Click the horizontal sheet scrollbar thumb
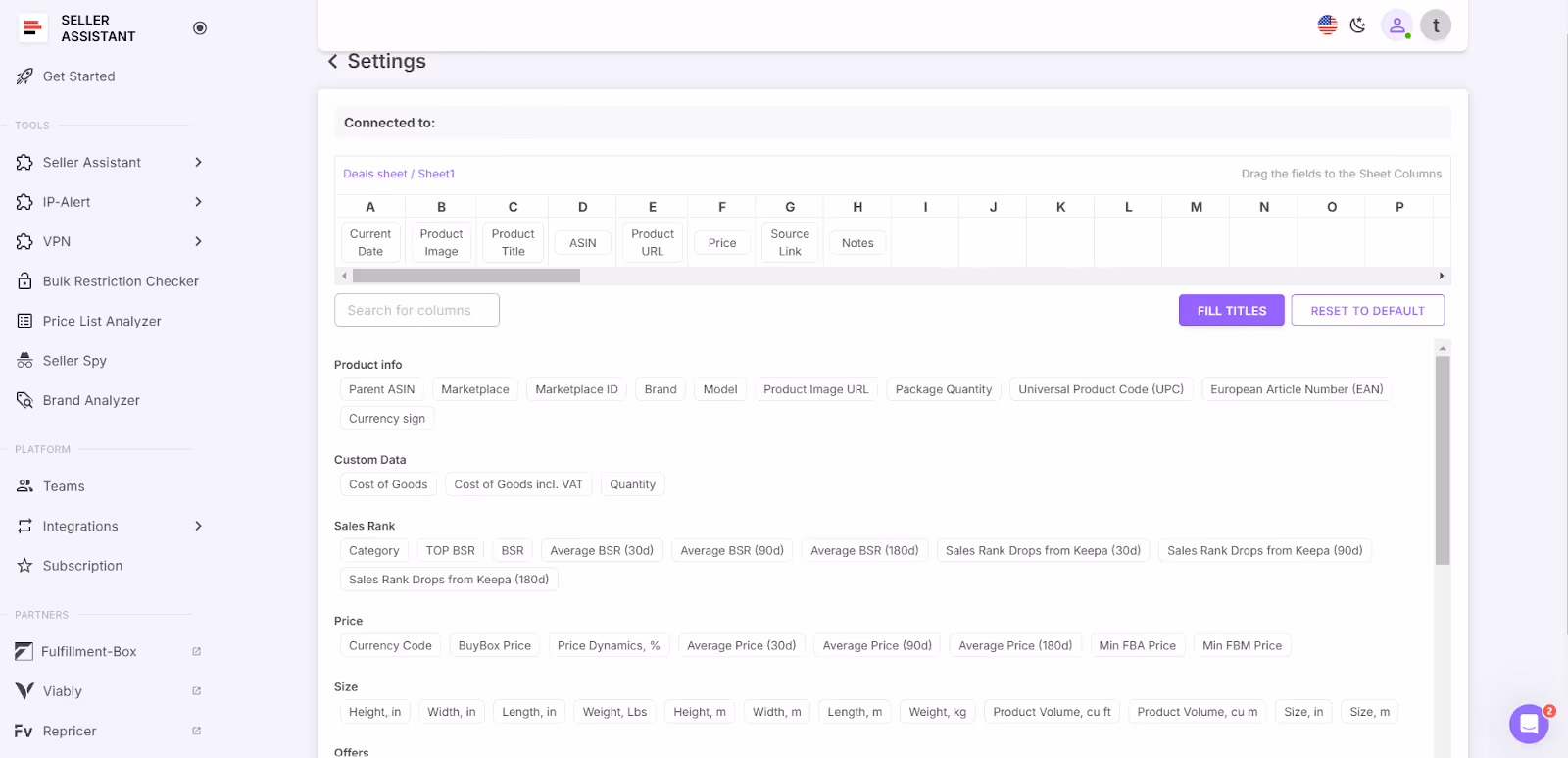This screenshot has height=758, width=1568. point(466,277)
